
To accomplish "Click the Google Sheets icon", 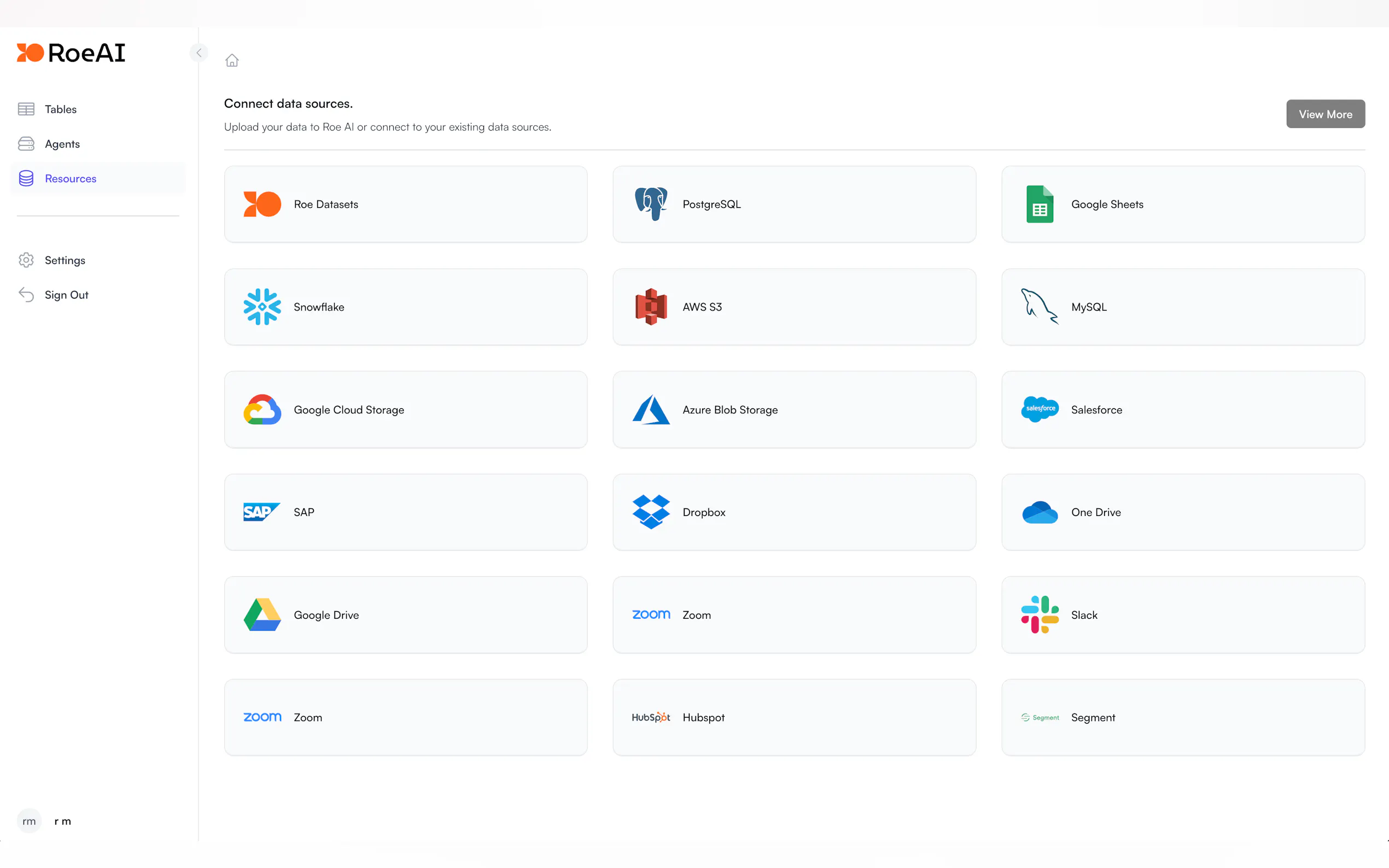I will click(1040, 204).
